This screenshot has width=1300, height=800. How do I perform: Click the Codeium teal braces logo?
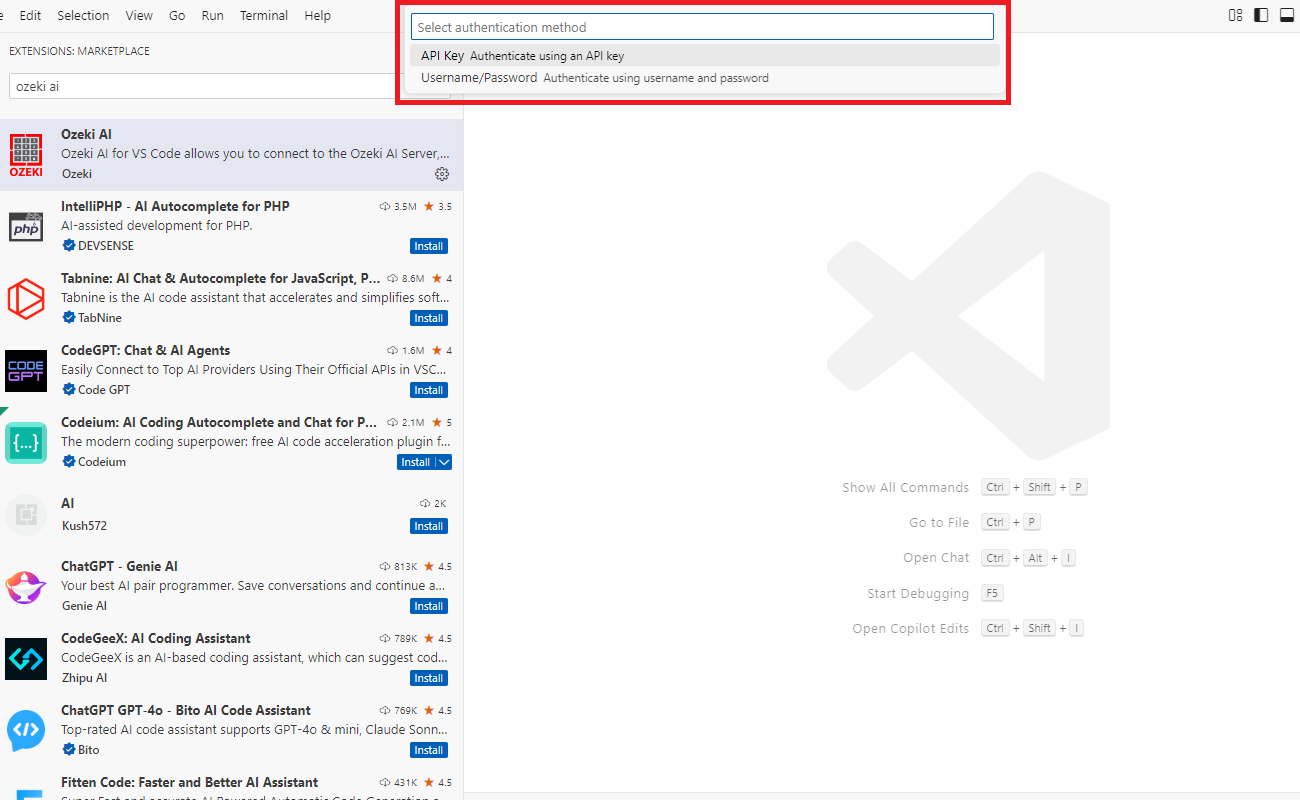(x=26, y=443)
